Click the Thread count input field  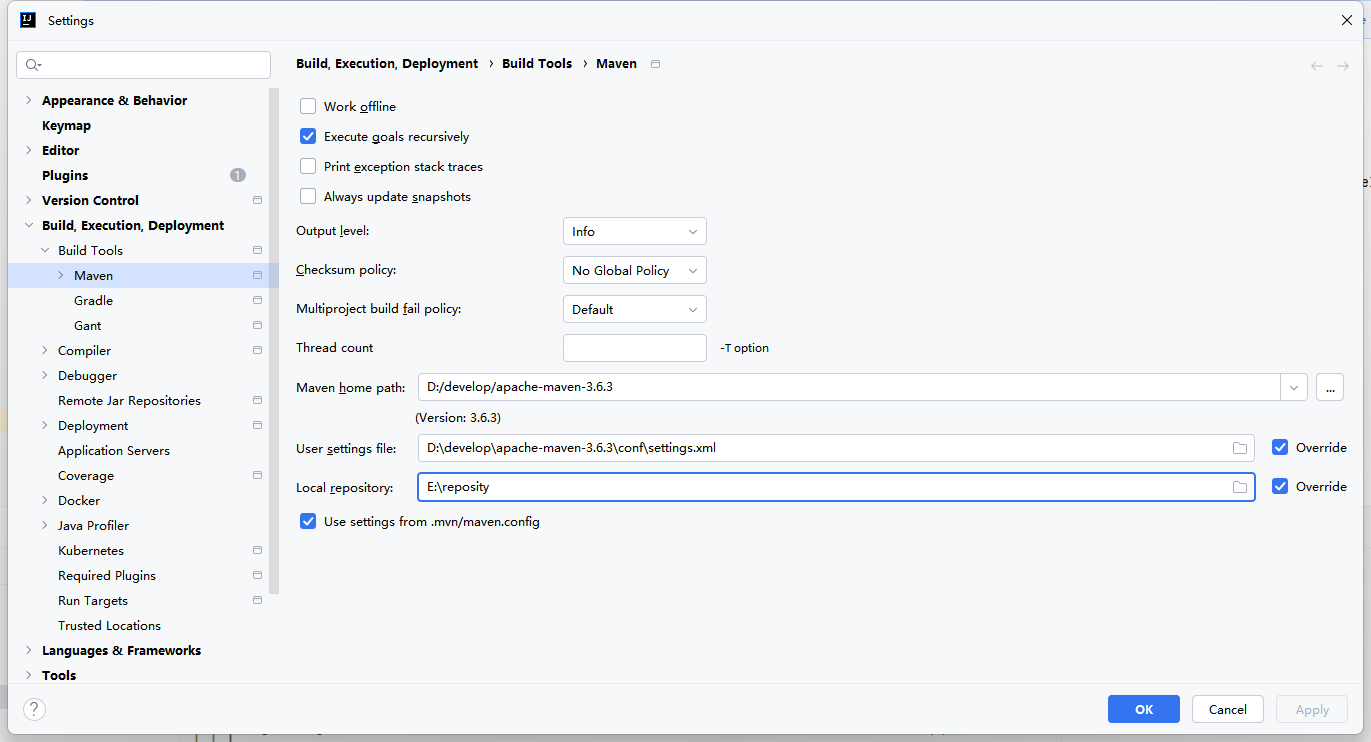coord(634,348)
